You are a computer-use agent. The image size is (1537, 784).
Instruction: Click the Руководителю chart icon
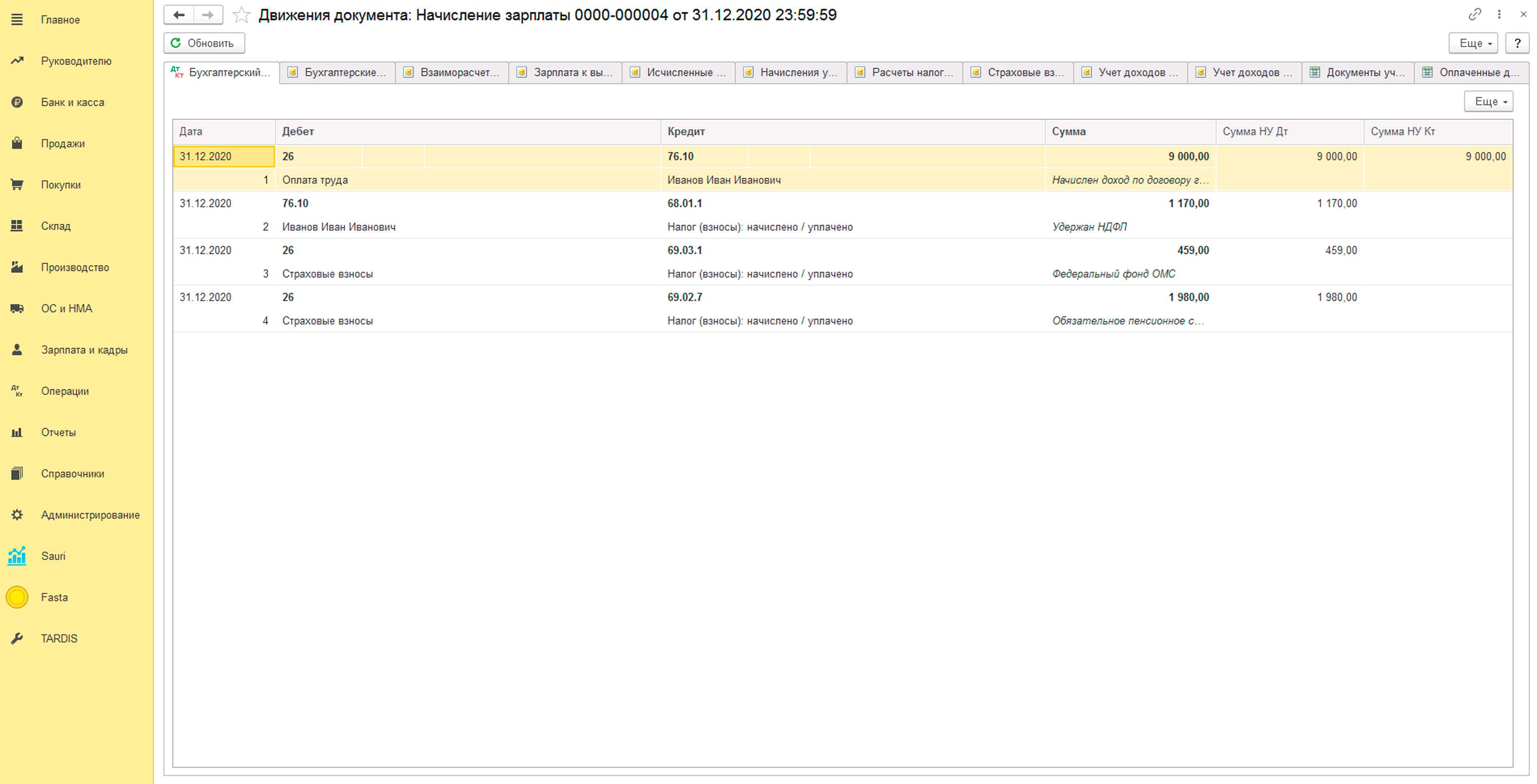(x=17, y=61)
